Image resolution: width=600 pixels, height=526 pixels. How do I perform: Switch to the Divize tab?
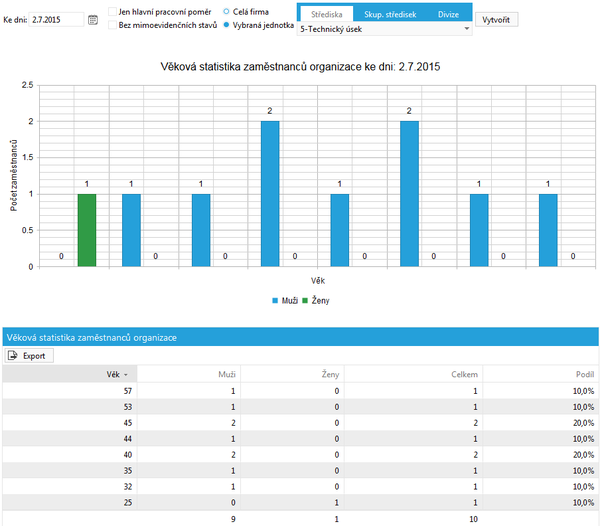coord(448,14)
